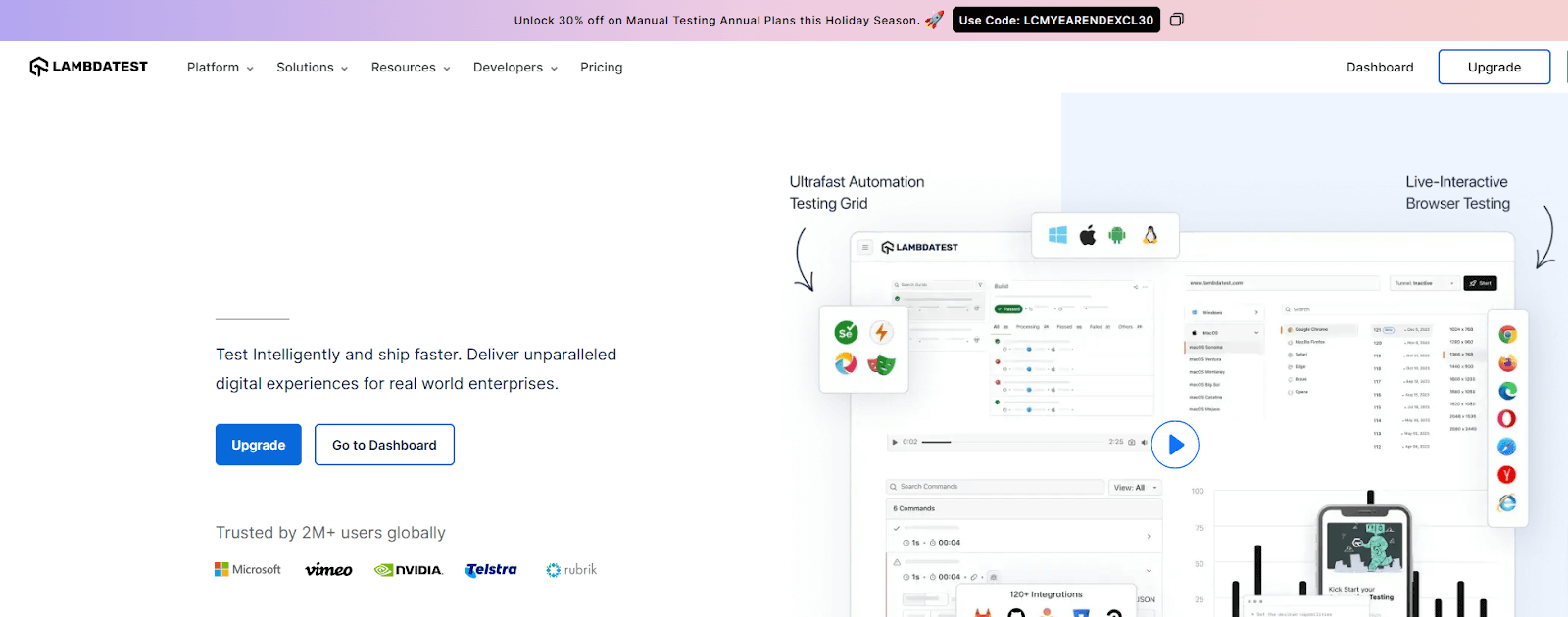Viewport: 1568px width, 617px height.
Task: Open the Pricing page
Action: tap(602, 68)
